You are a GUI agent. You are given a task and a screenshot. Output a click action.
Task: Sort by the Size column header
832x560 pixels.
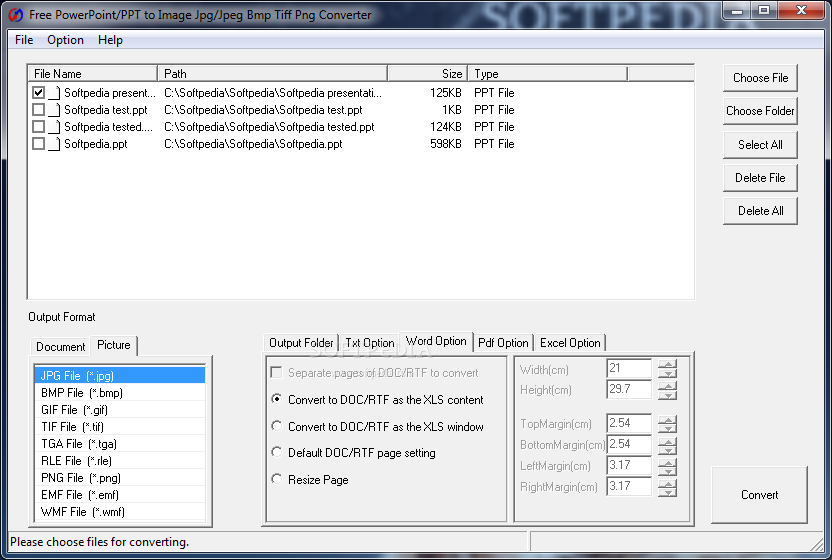[427, 74]
